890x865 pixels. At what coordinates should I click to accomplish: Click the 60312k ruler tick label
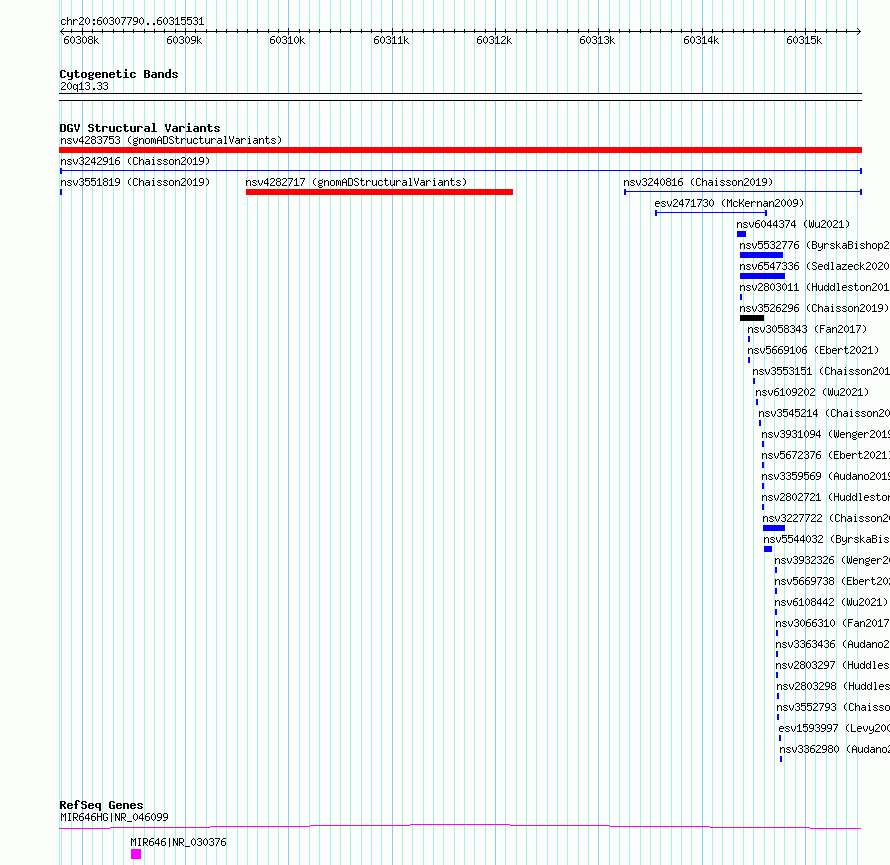(494, 41)
